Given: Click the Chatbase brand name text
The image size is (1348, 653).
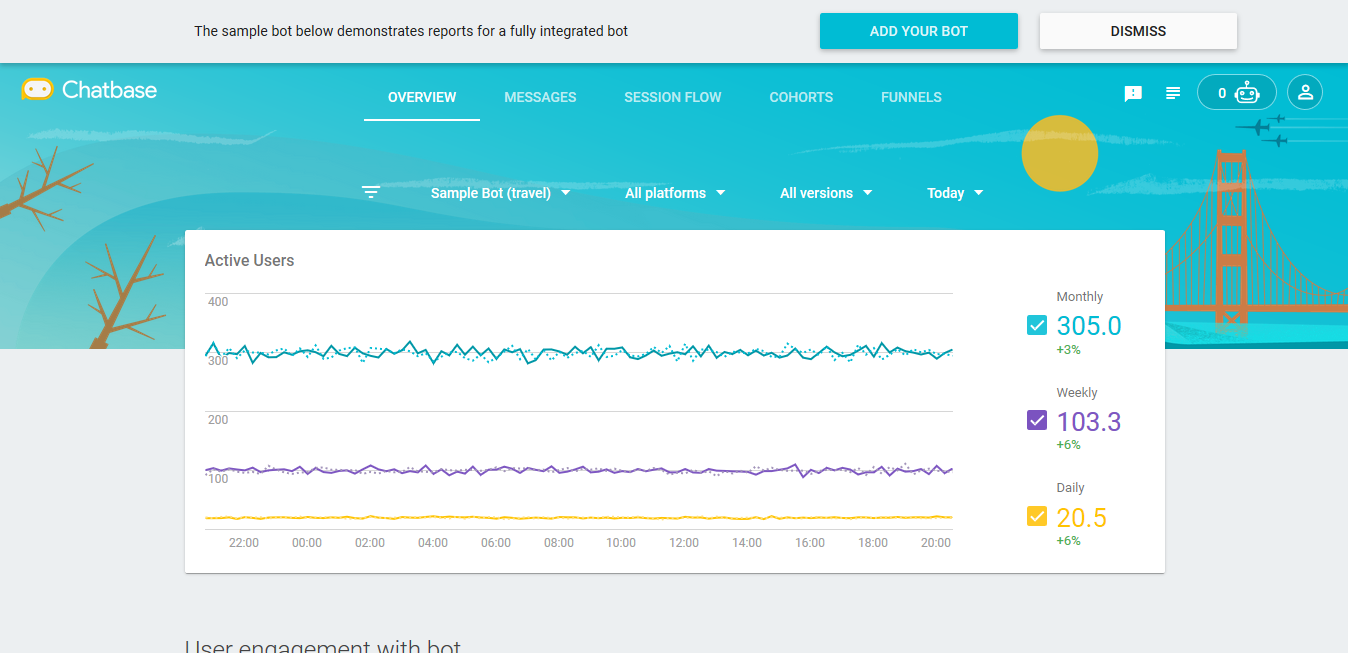Looking at the screenshot, I should (x=109, y=90).
